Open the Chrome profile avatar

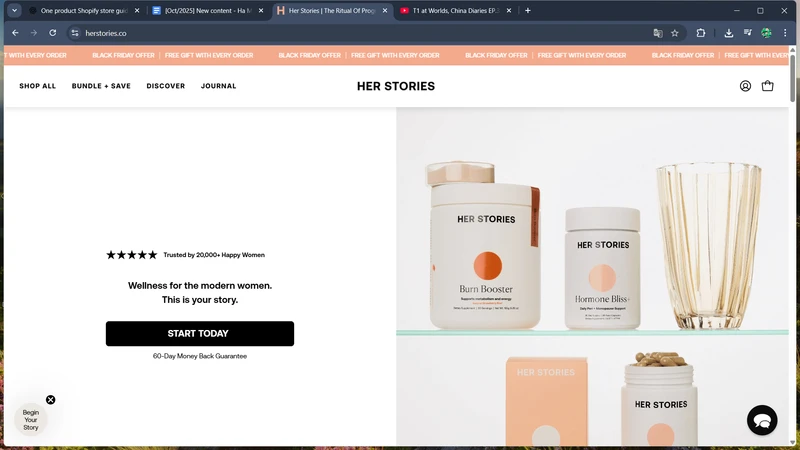[766, 33]
